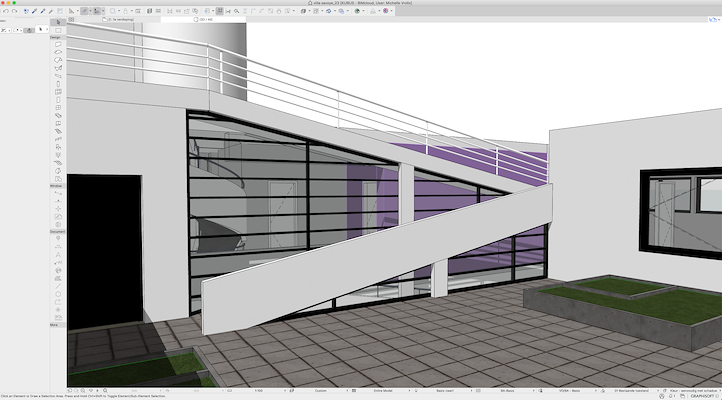The image size is (722, 400).
Task: Toggle the Guide Lines button in toolbar
Action: [71, 11]
